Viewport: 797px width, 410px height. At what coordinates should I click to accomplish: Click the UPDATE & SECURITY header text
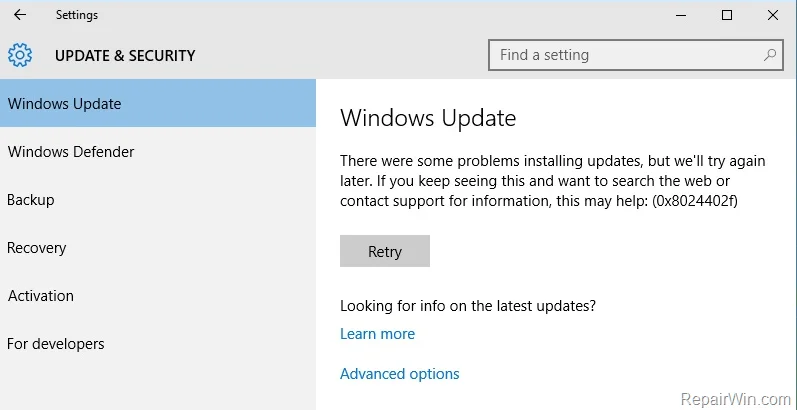click(125, 56)
